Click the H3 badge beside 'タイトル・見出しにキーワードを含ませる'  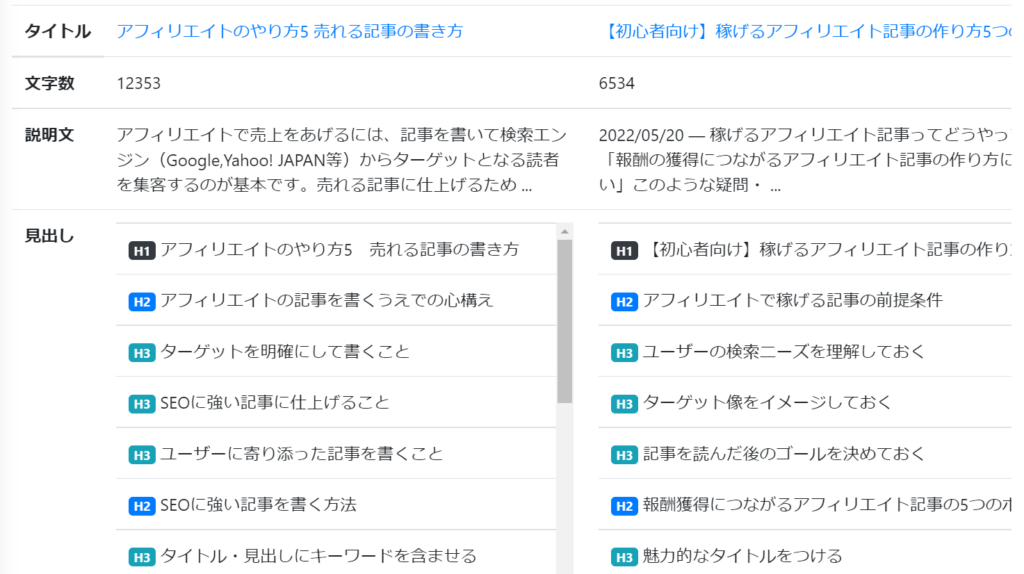[x=142, y=557]
